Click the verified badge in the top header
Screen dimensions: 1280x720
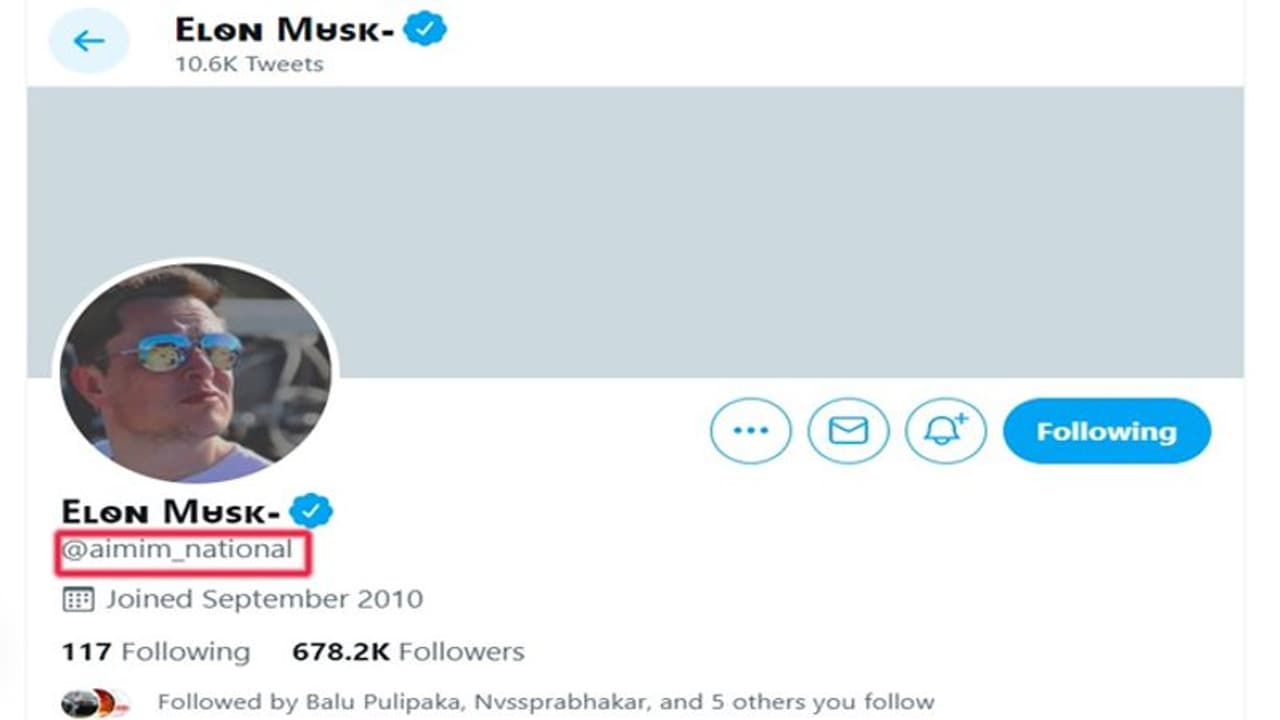pyautogui.click(x=425, y=30)
